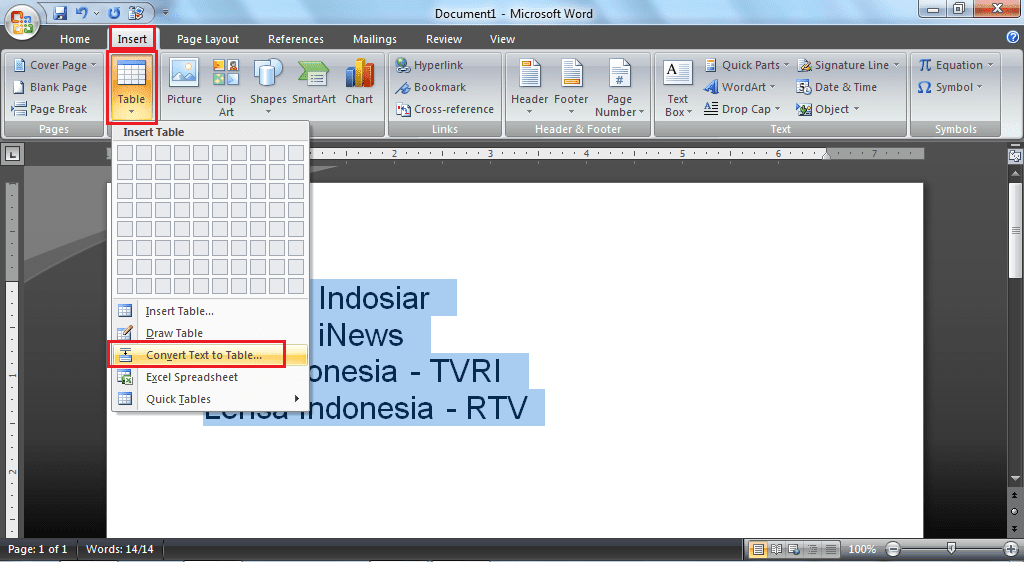Choose Convert Text to Table menu item
This screenshot has width=1024, height=562.
(203, 355)
